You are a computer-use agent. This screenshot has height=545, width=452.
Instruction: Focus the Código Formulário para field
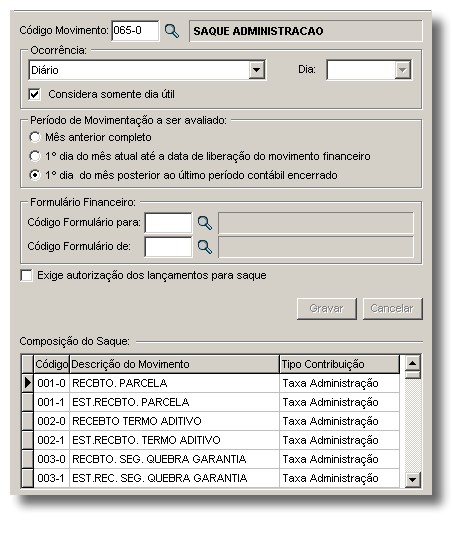point(168,223)
